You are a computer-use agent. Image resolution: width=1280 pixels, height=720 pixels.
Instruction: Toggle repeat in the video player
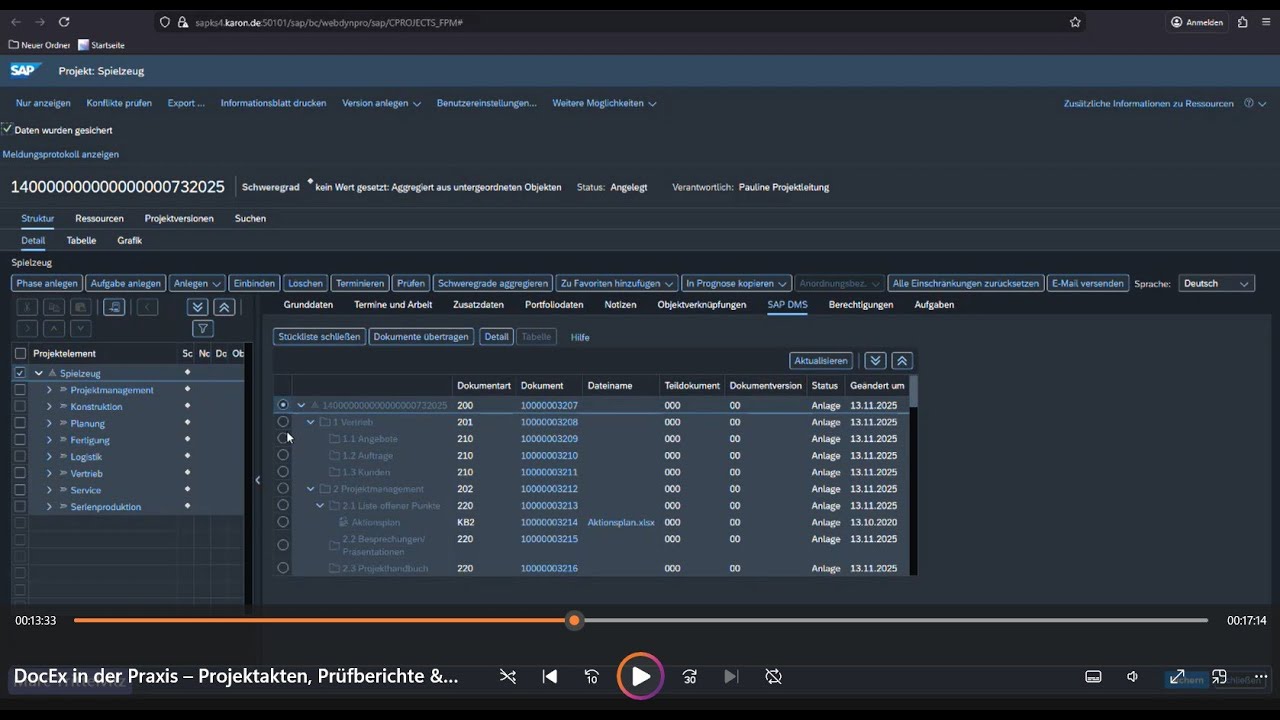coord(773,677)
